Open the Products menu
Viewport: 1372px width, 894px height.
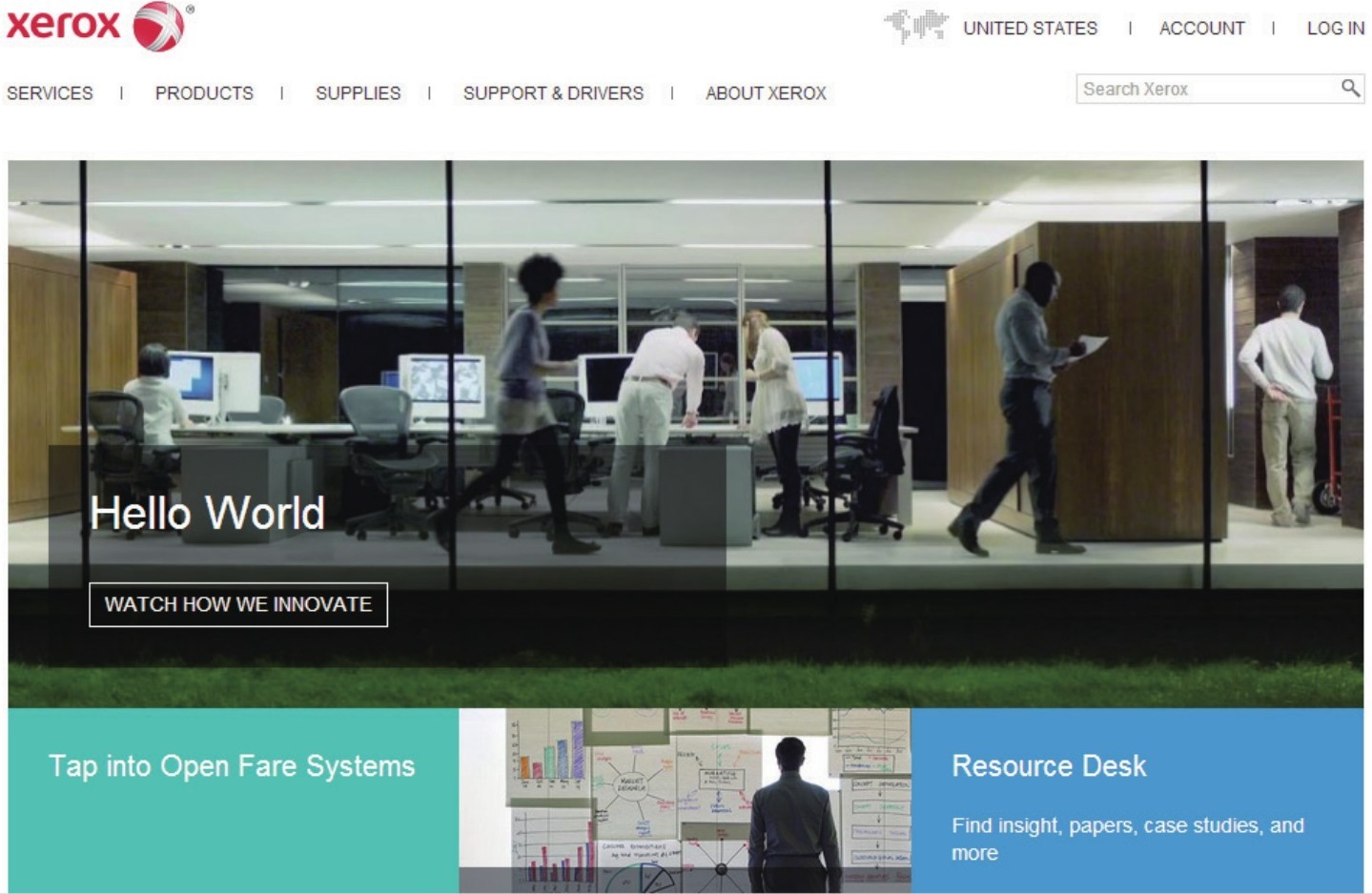point(204,93)
